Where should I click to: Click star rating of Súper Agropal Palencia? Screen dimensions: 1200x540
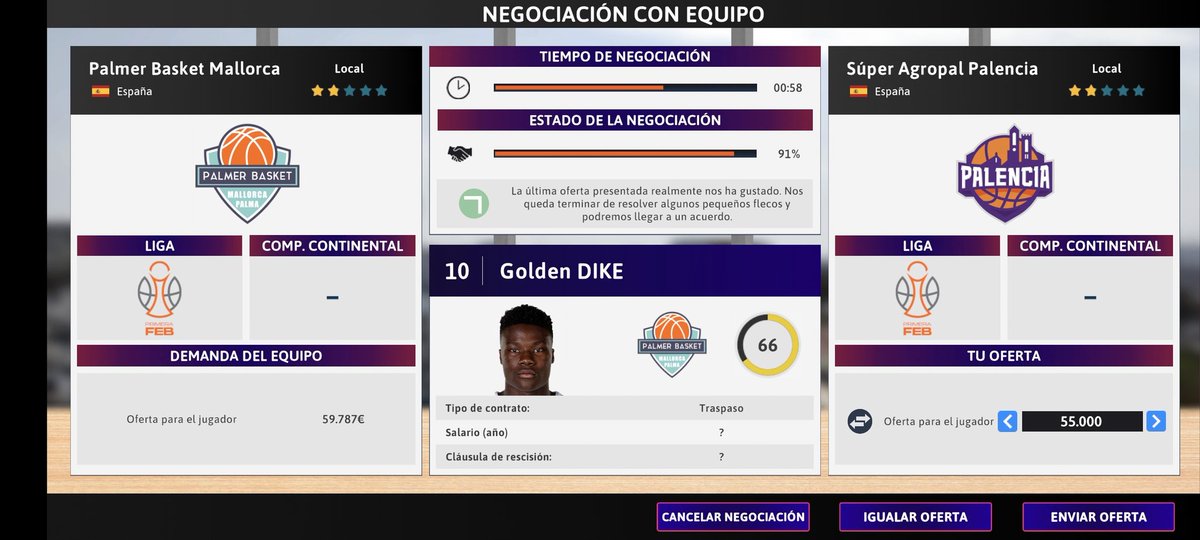tap(1107, 90)
